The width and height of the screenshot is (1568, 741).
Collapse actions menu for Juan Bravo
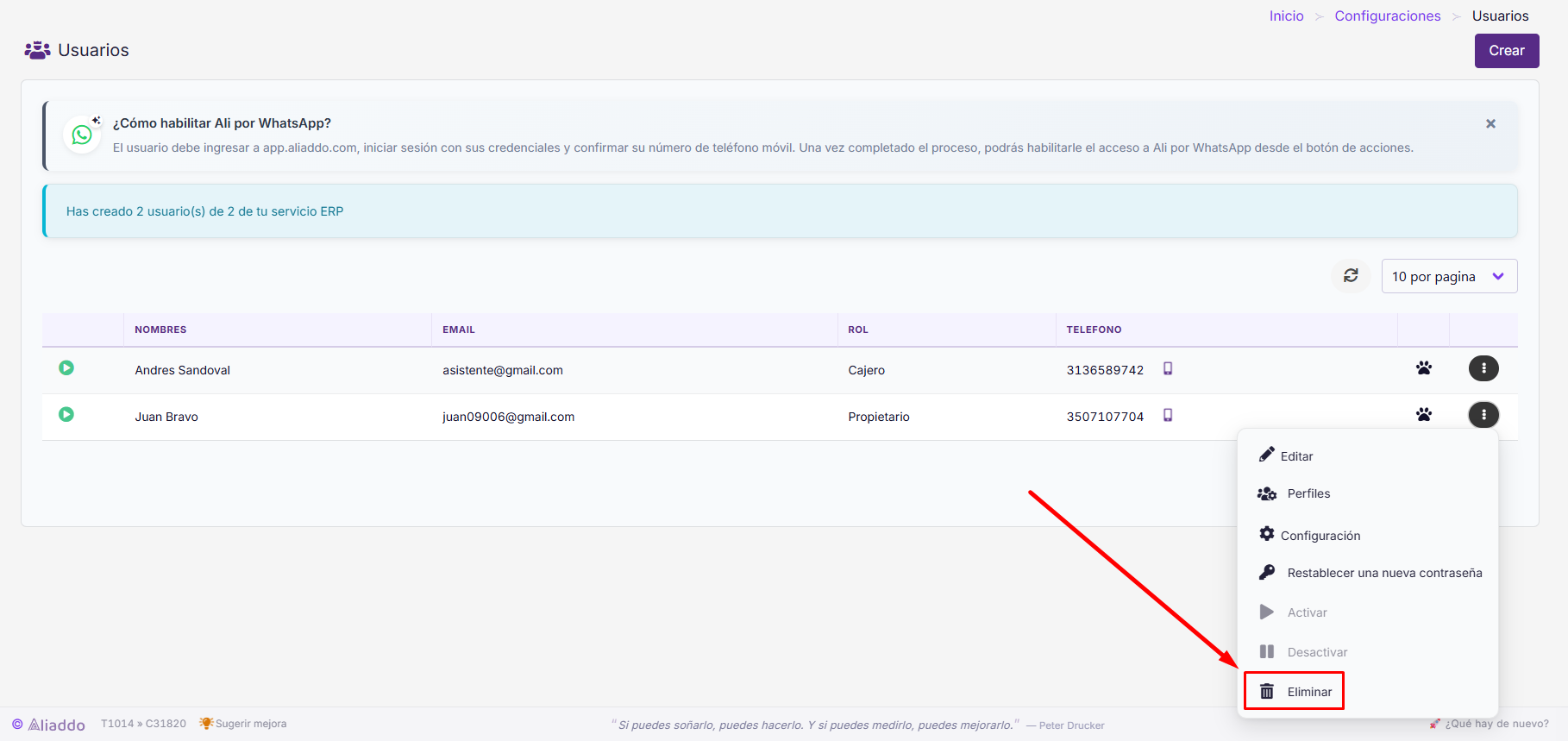(1483, 415)
